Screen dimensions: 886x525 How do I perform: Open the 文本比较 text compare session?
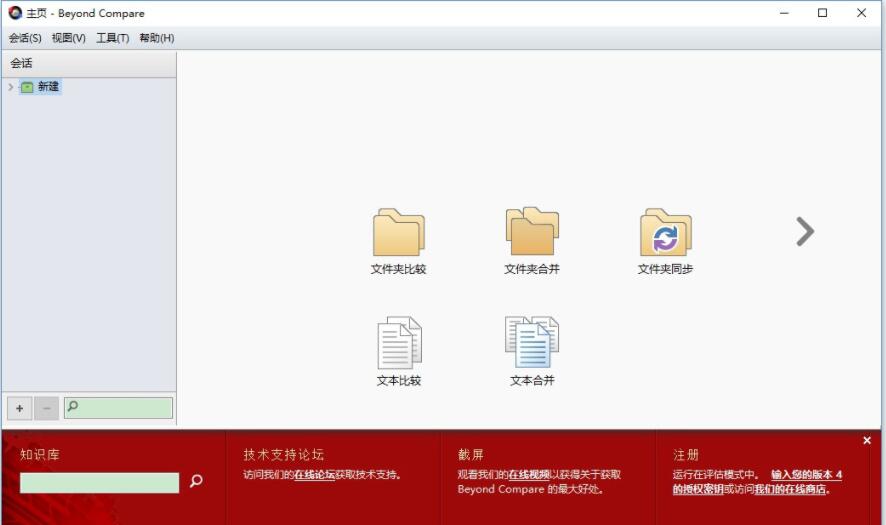398,352
